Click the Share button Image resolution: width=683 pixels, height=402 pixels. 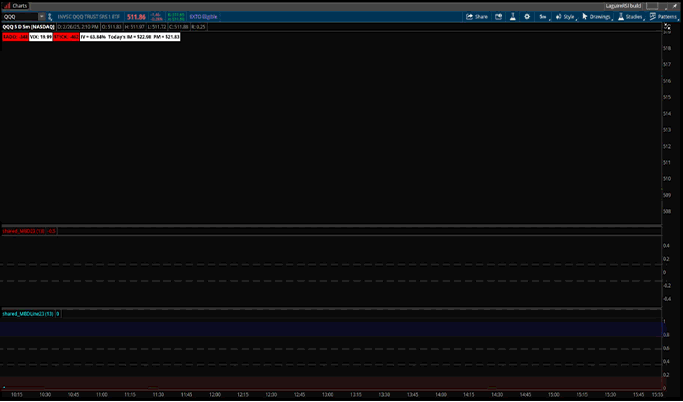pyautogui.click(x=477, y=17)
